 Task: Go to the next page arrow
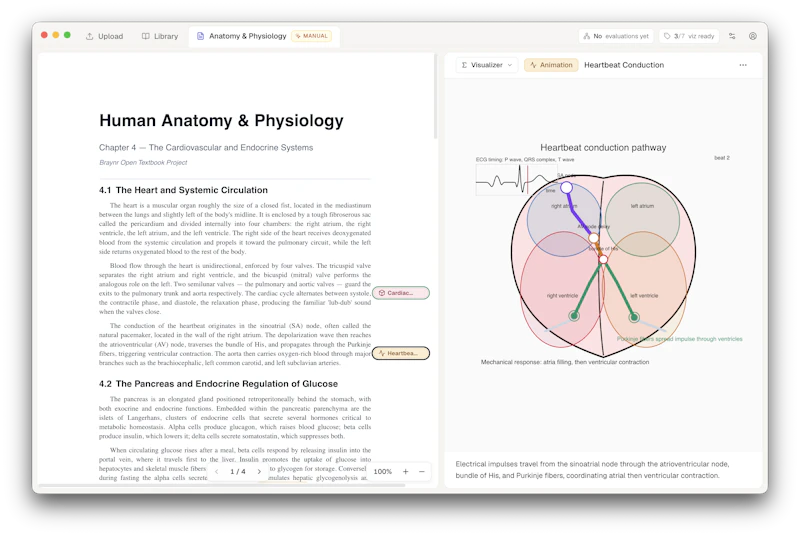[x=259, y=472]
